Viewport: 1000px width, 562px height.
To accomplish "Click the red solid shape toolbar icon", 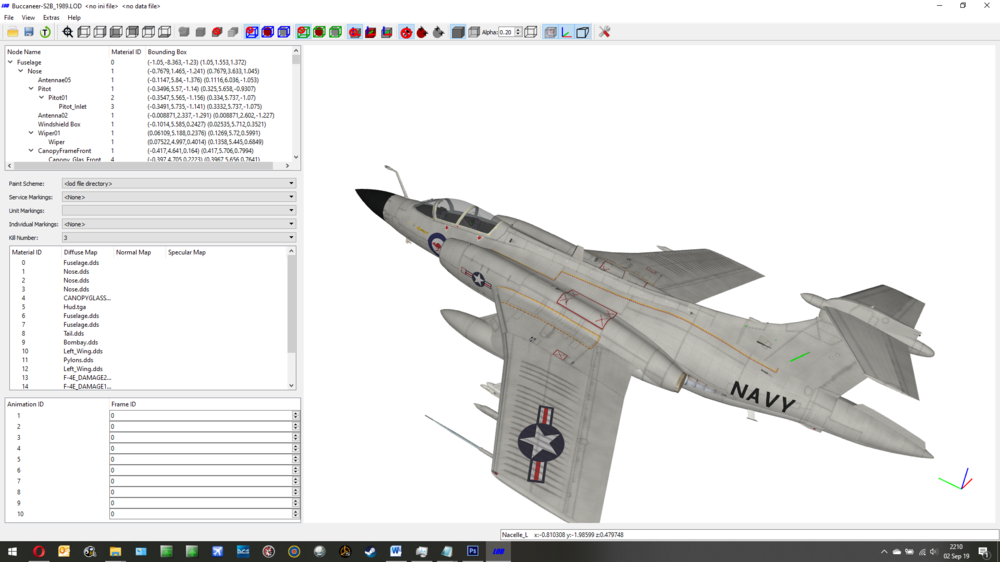I will pyautogui.click(x=217, y=32).
